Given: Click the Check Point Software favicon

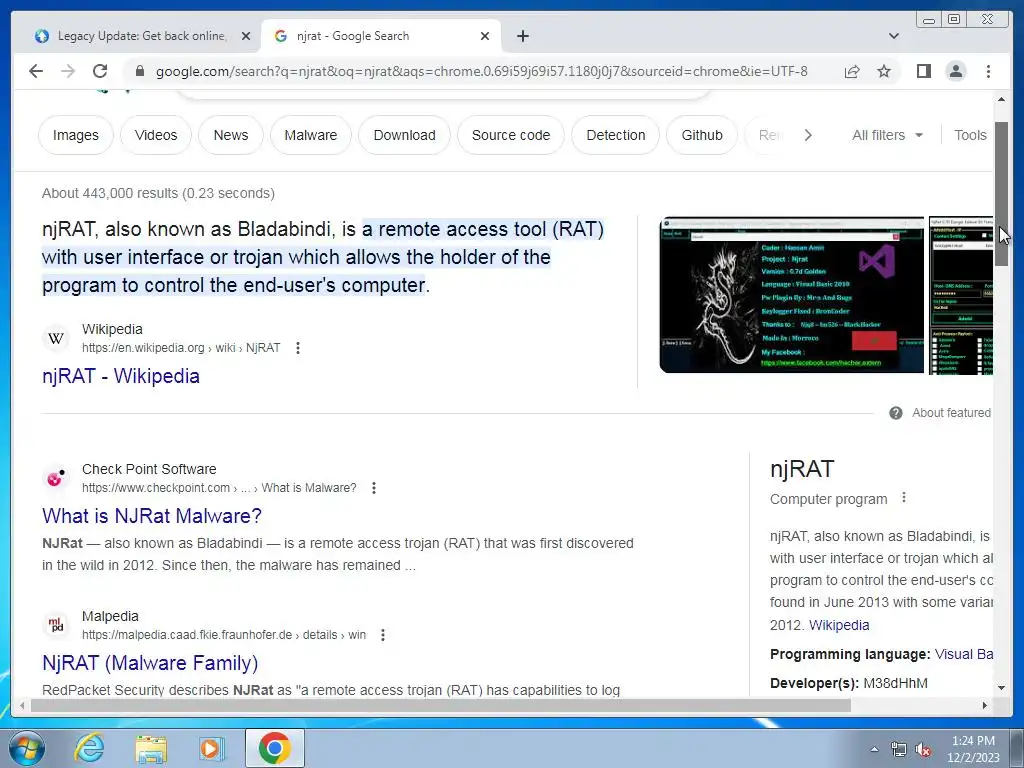Looking at the screenshot, I should coord(56,478).
